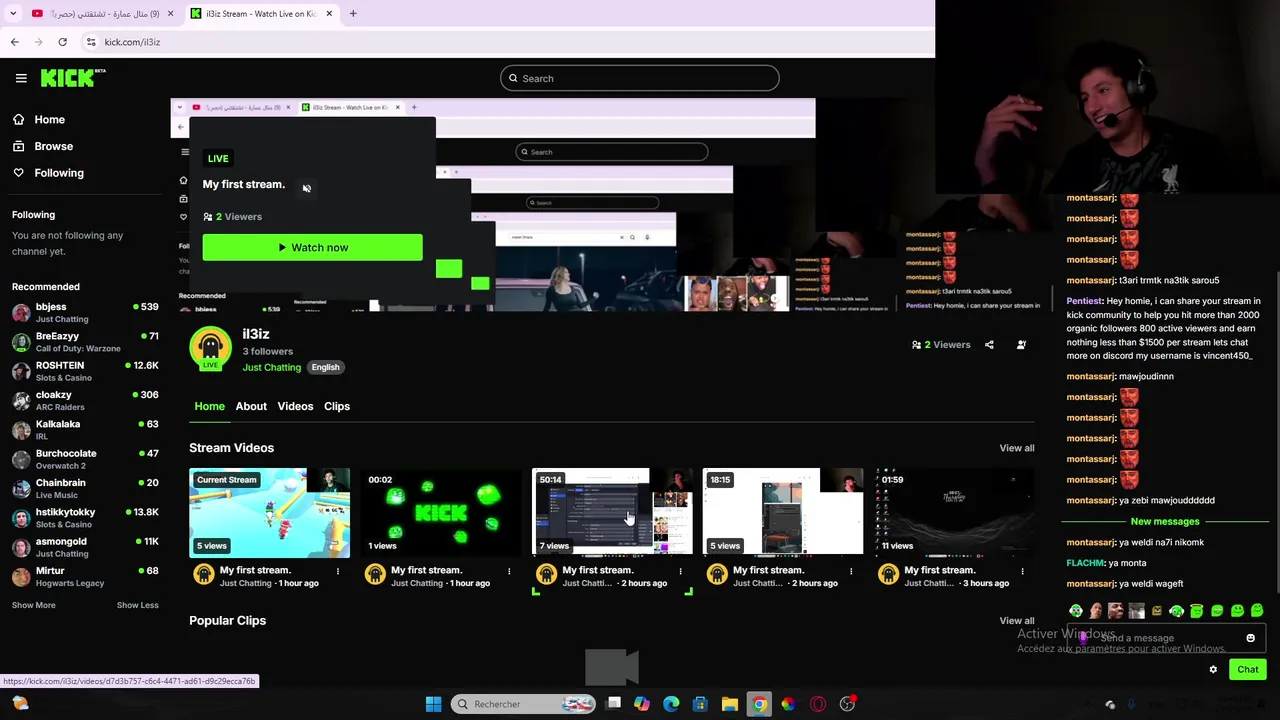Open options menu of 18:15 video

pos(851,572)
